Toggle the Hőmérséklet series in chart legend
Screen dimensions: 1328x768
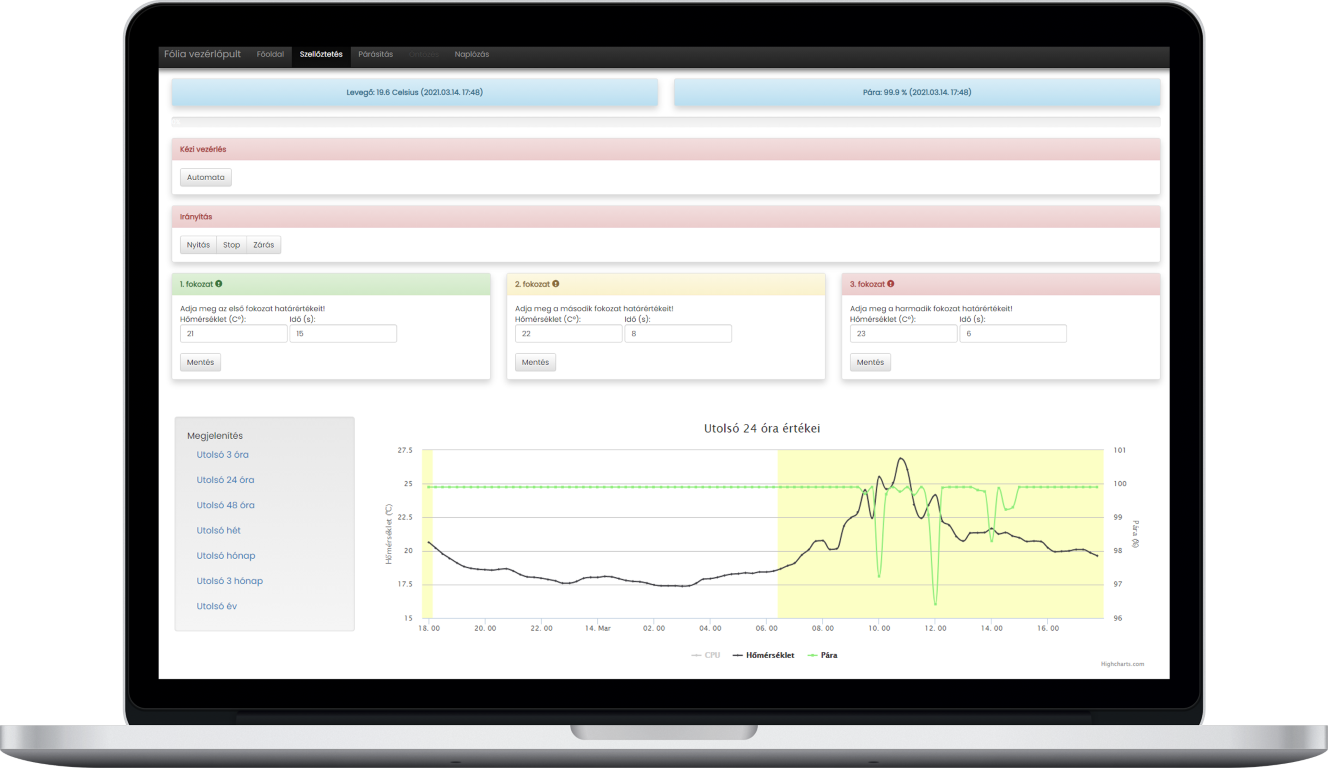(764, 655)
